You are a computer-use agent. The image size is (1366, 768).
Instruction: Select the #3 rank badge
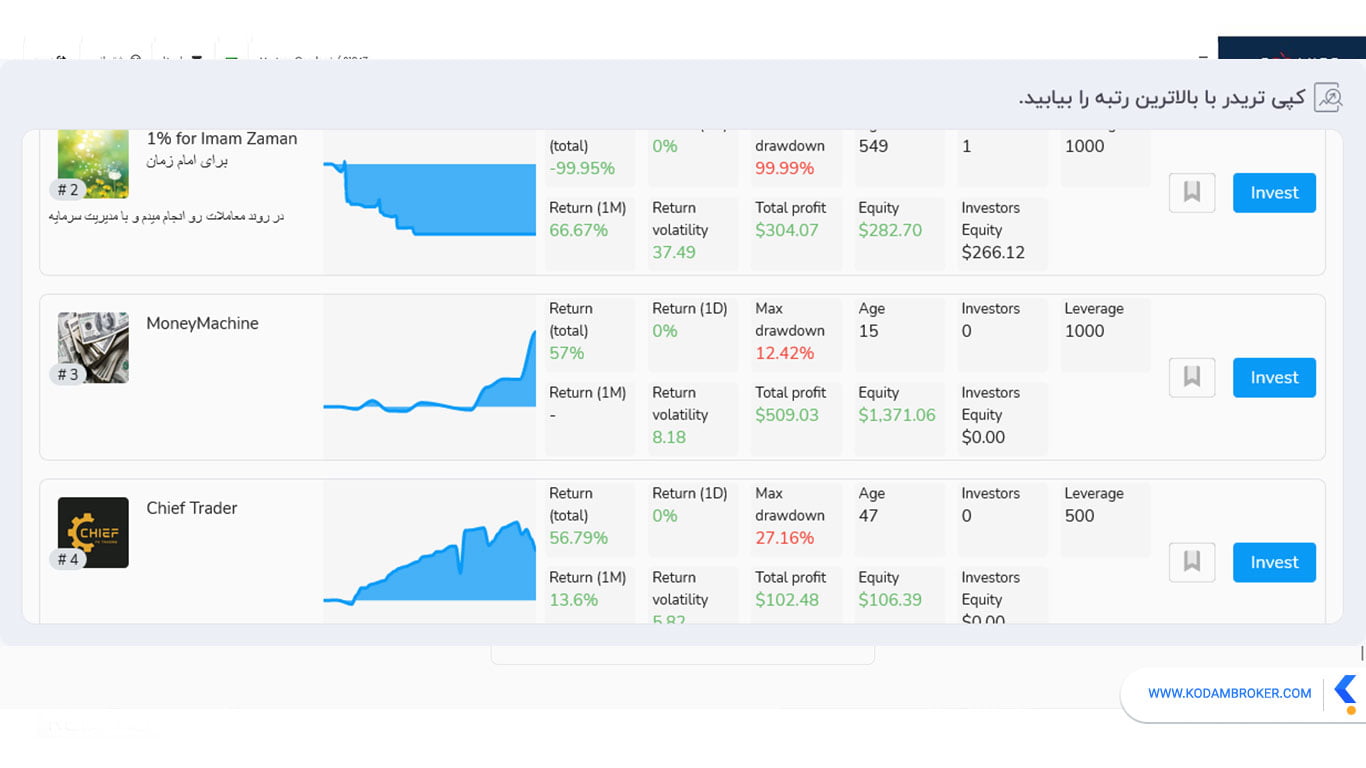(68, 375)
